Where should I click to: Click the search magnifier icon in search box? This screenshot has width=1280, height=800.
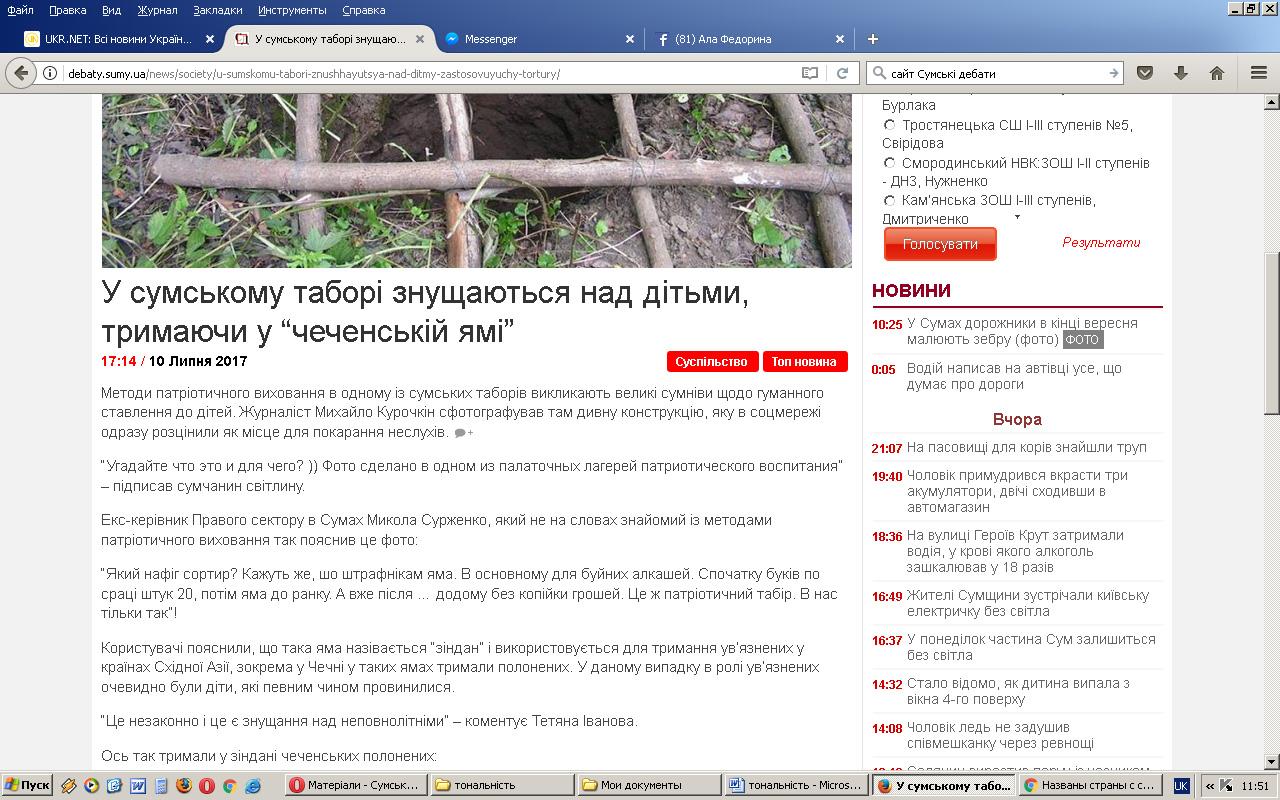pos(879,73)
